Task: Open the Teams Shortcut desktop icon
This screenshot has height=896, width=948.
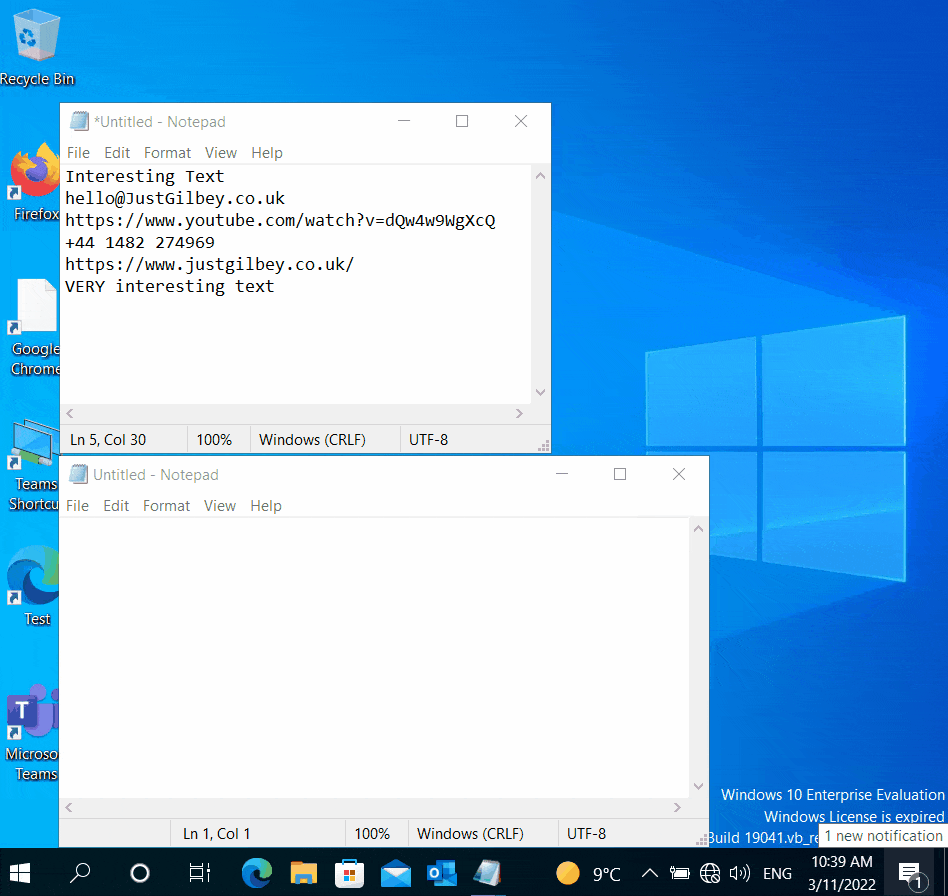Action: click(33, 464)
